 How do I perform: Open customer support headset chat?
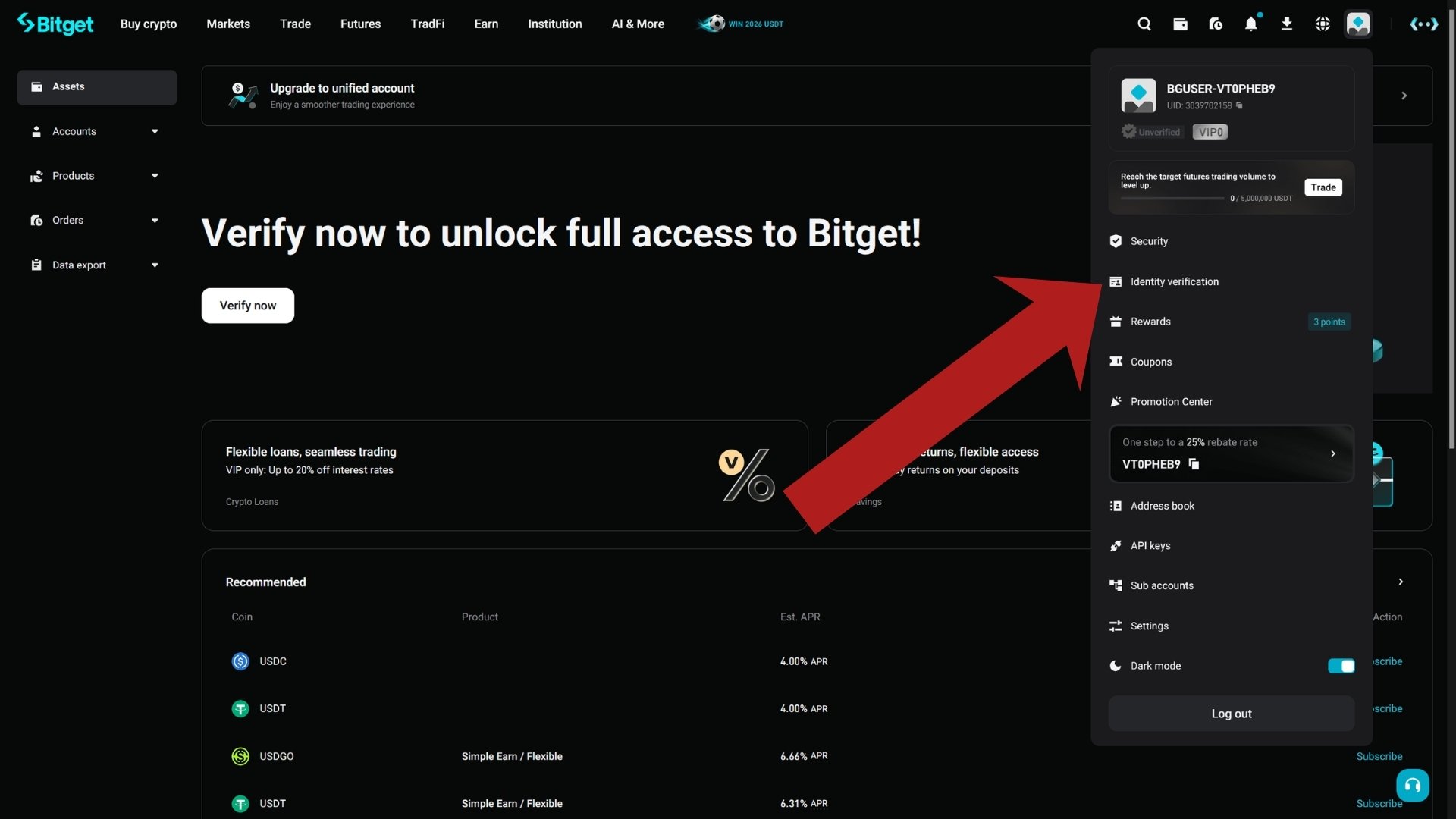(1413, 786)
